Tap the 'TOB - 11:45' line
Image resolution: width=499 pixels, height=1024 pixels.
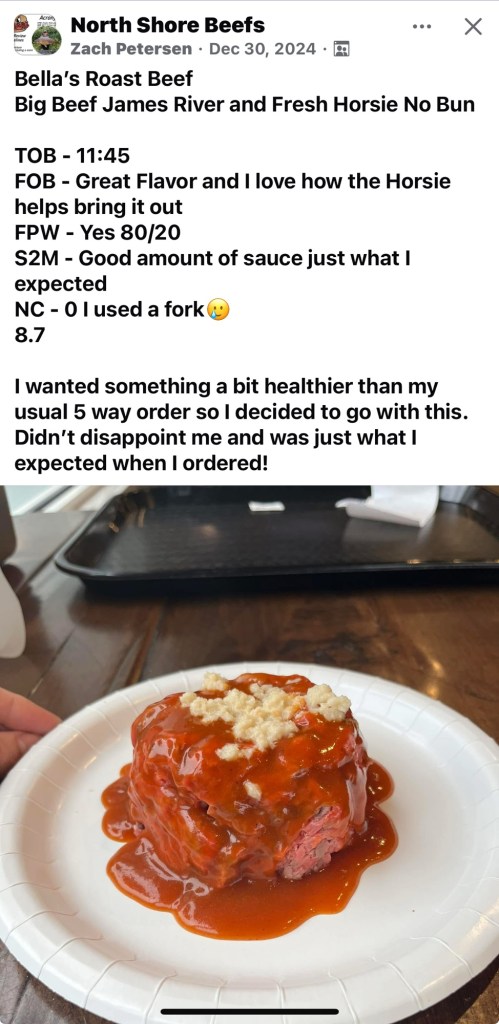72,155
